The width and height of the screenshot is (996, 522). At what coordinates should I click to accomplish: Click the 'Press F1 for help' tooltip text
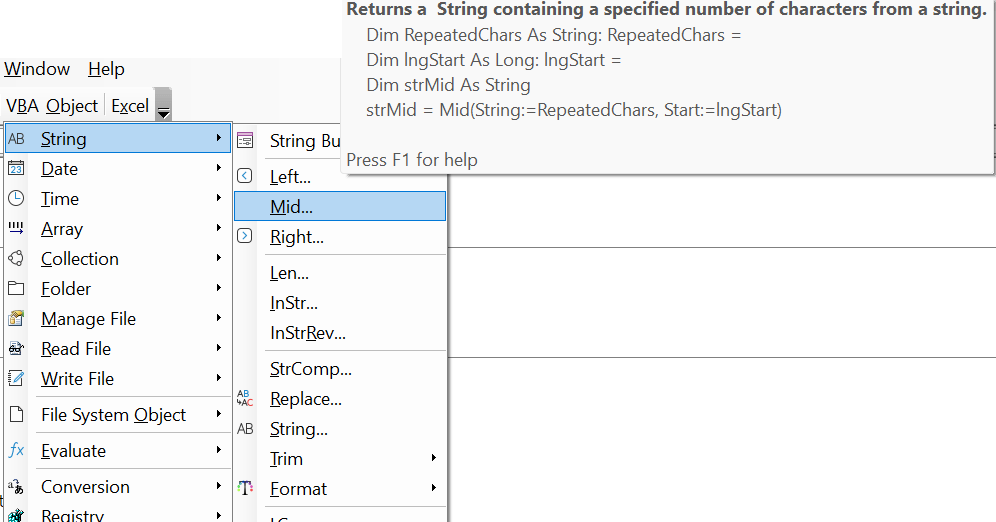[x=412, y=159]
